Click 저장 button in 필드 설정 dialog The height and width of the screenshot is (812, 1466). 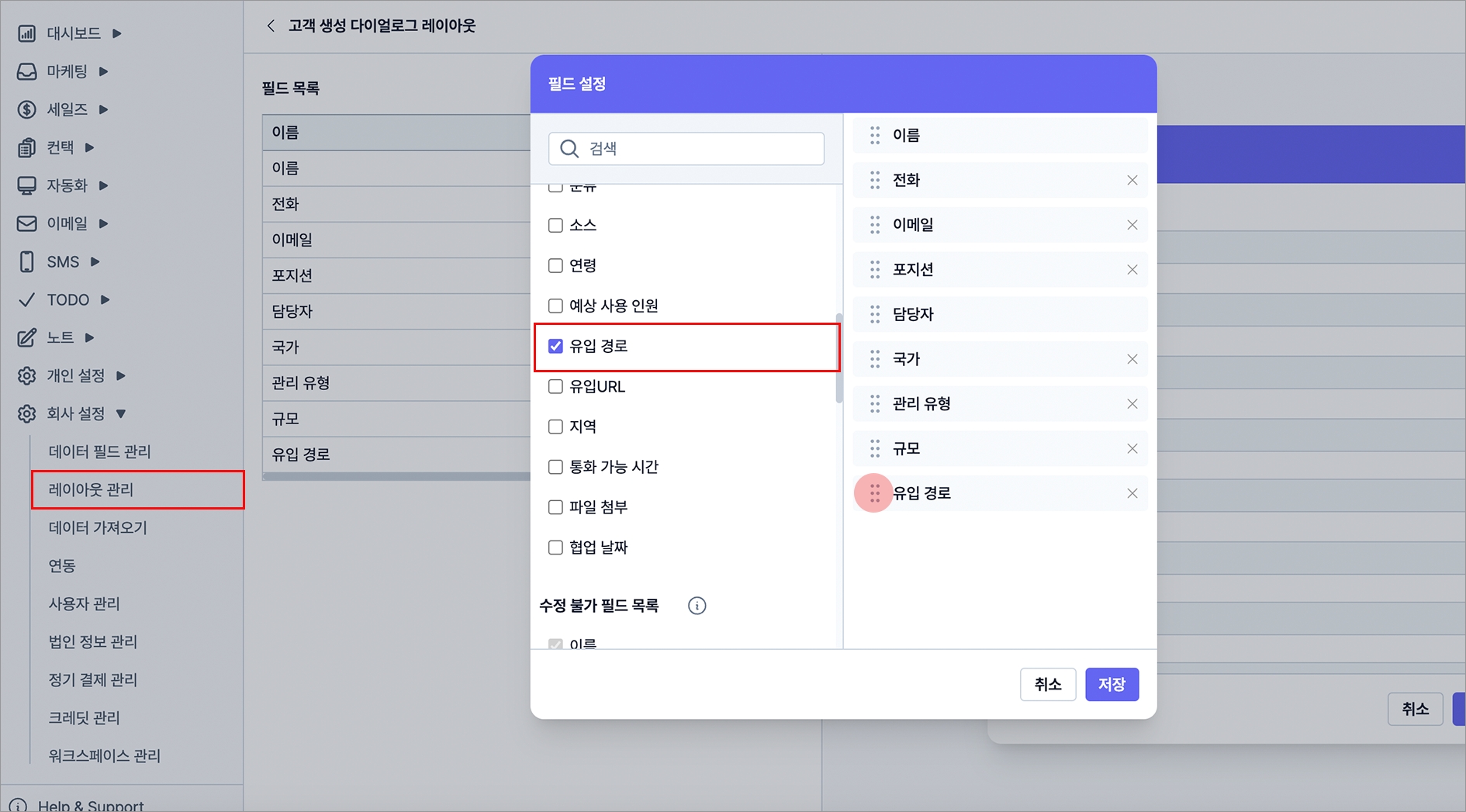(x=1112, y=684)
